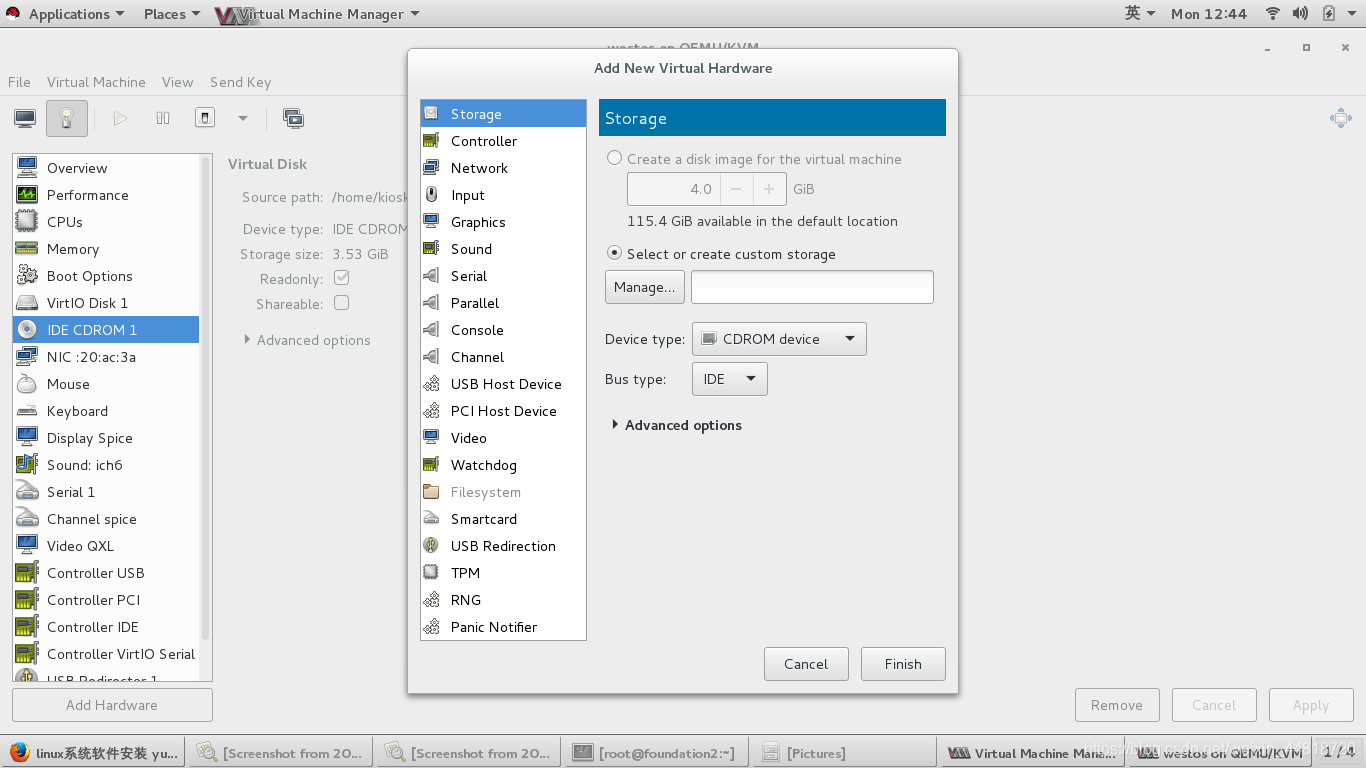Screen dimensions: 1366x768
Task: Open shutdown options dropdown arrow
Action: click(x=242, y=118)
